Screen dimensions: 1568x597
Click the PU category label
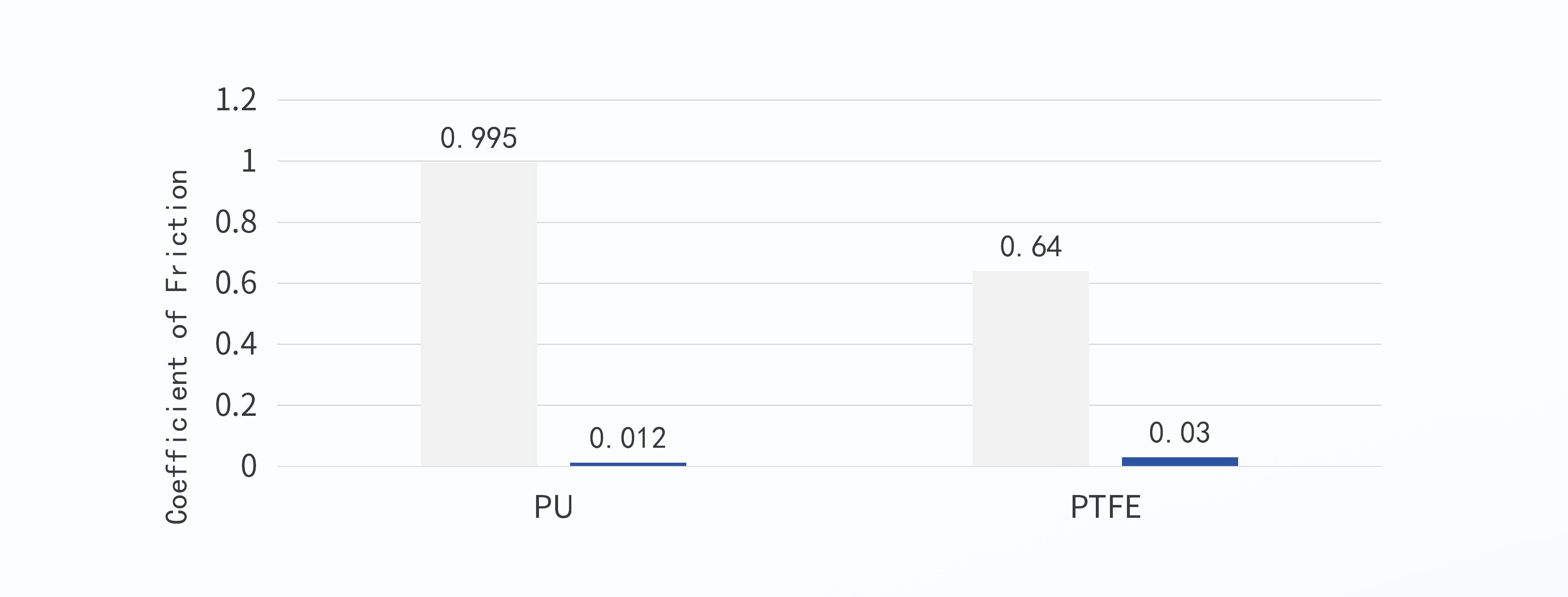click(554, 507)
